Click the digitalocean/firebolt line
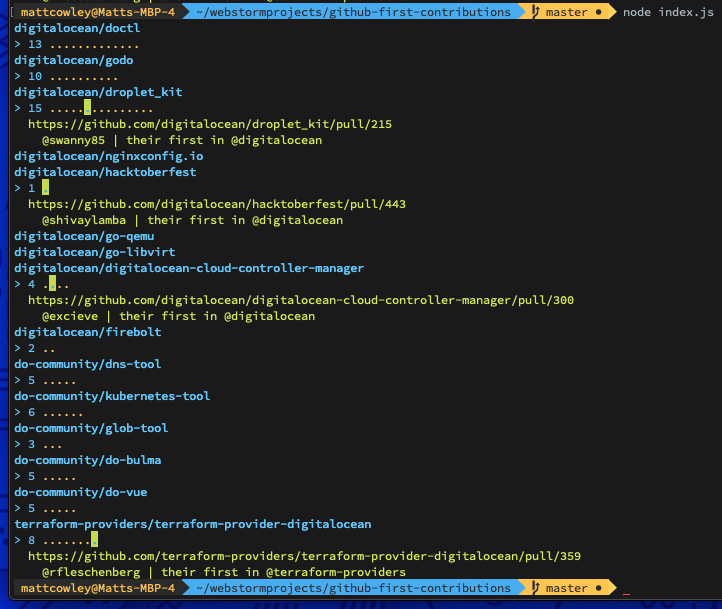722x609 pixels. [x=88, y=332]
